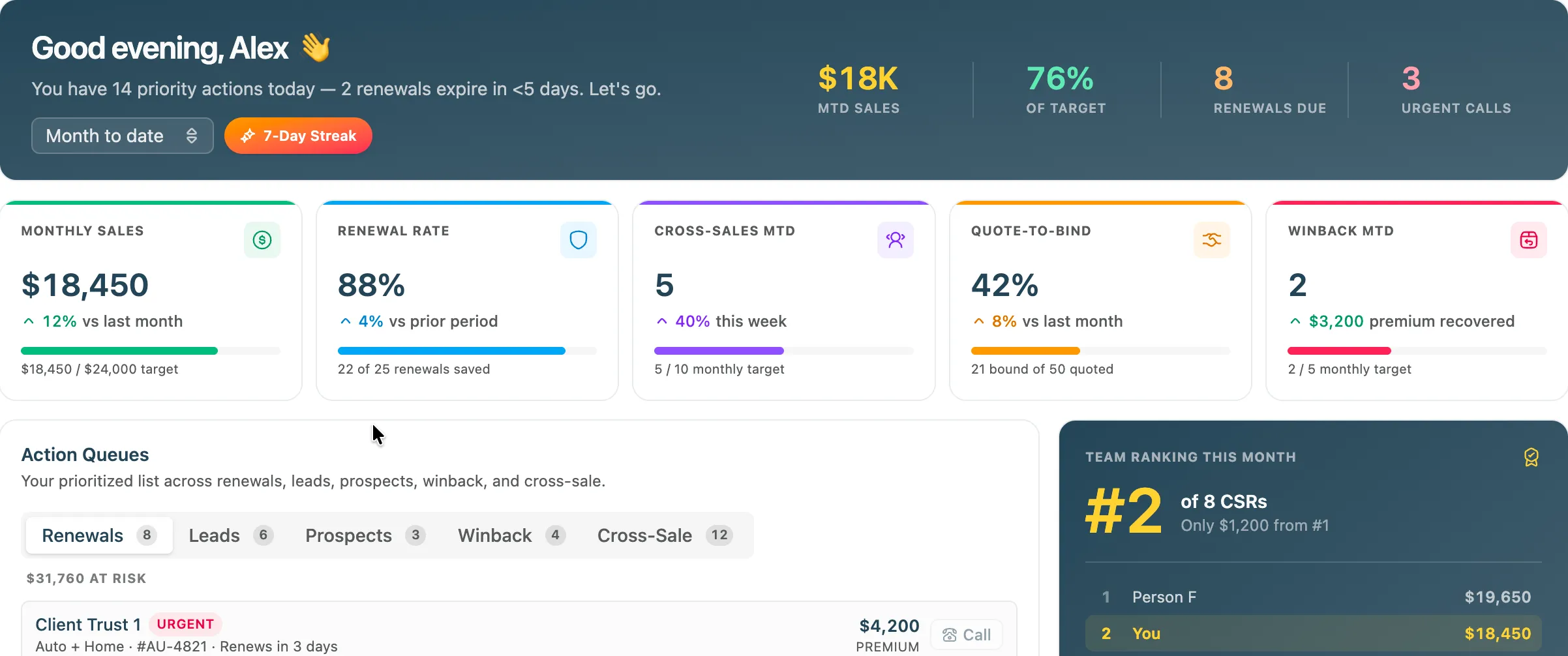Click the 7-Day Streak button
The width and height of the screenshot is (1568, 656).
pyautogui.click(x=298, y=136)
